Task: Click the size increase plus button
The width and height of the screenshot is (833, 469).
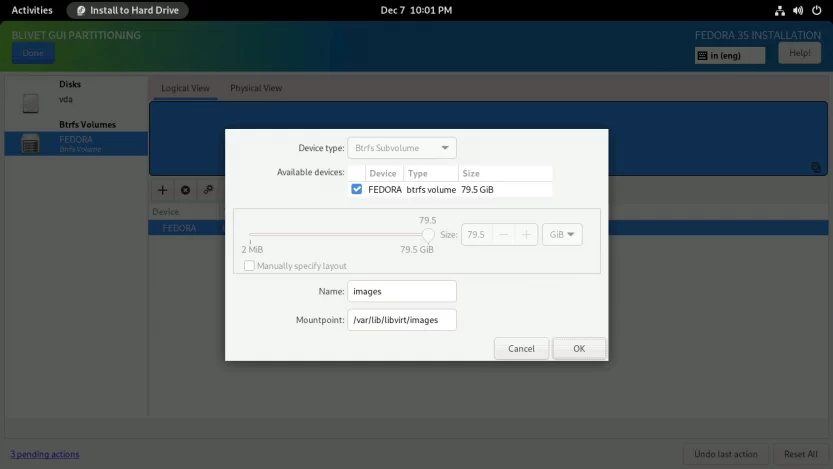Action: [526, 234]
